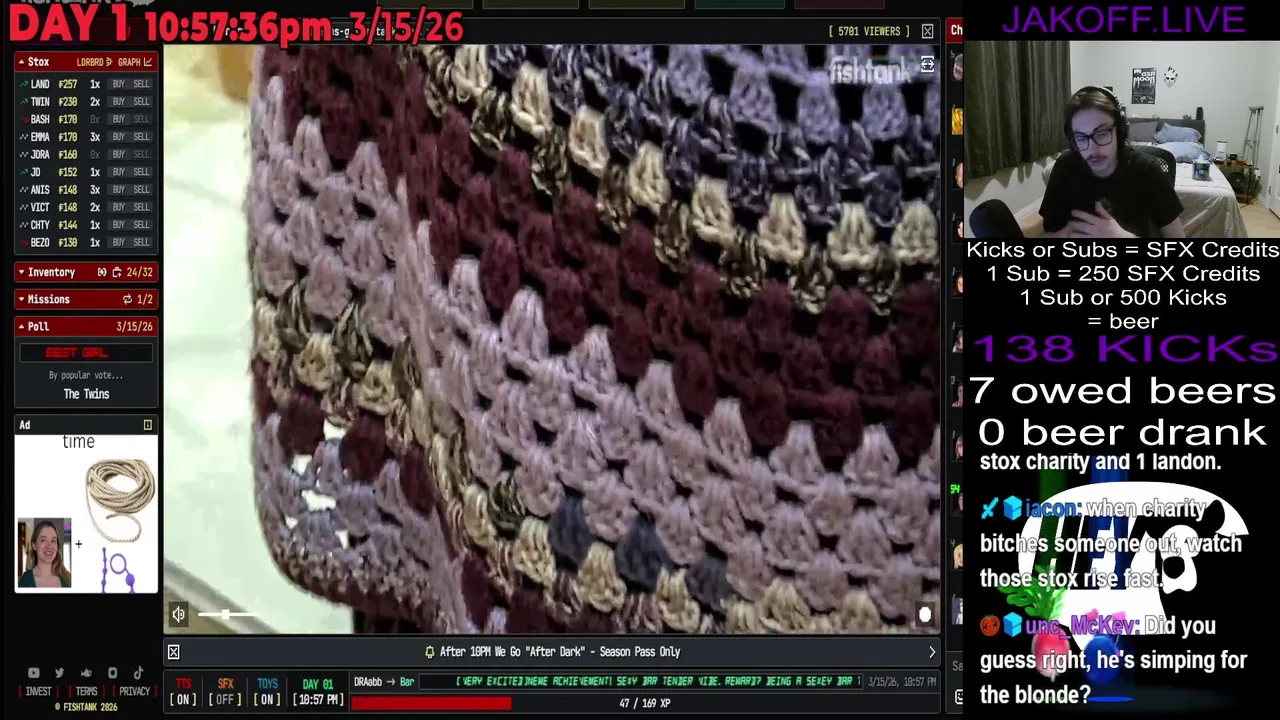Expand the Missions panel

21,299
